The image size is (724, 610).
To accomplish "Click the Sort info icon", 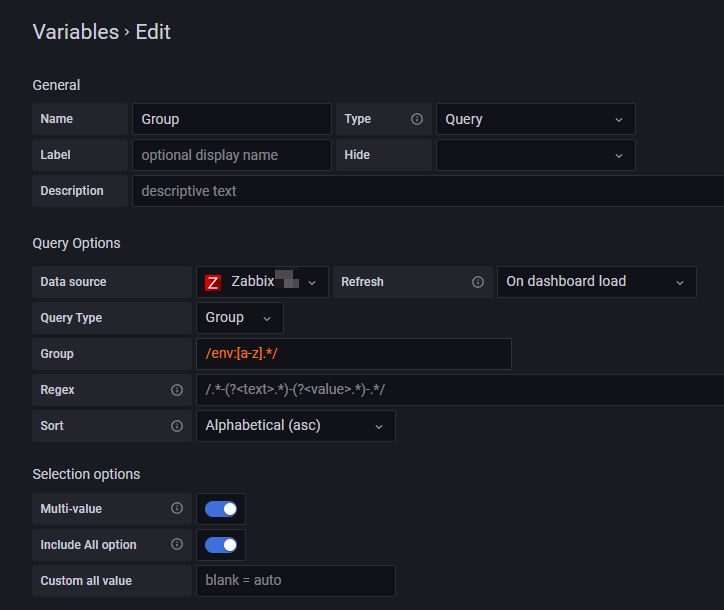I will coord(177,426).
